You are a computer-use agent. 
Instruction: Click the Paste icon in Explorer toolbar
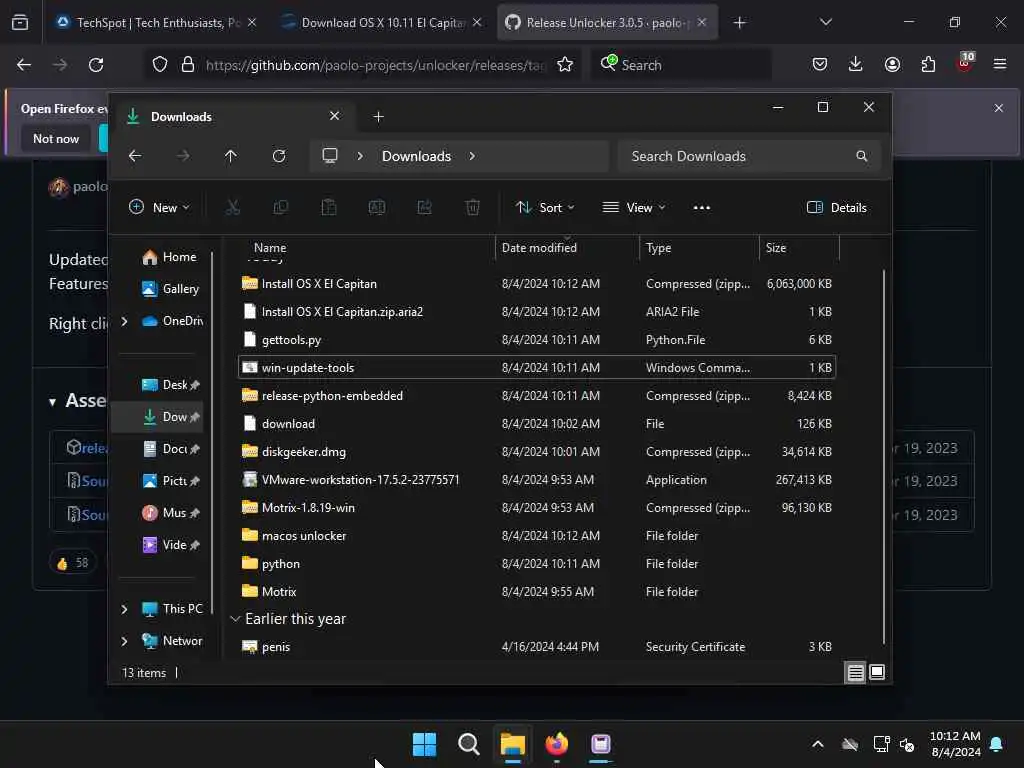(x=328, y=208)
